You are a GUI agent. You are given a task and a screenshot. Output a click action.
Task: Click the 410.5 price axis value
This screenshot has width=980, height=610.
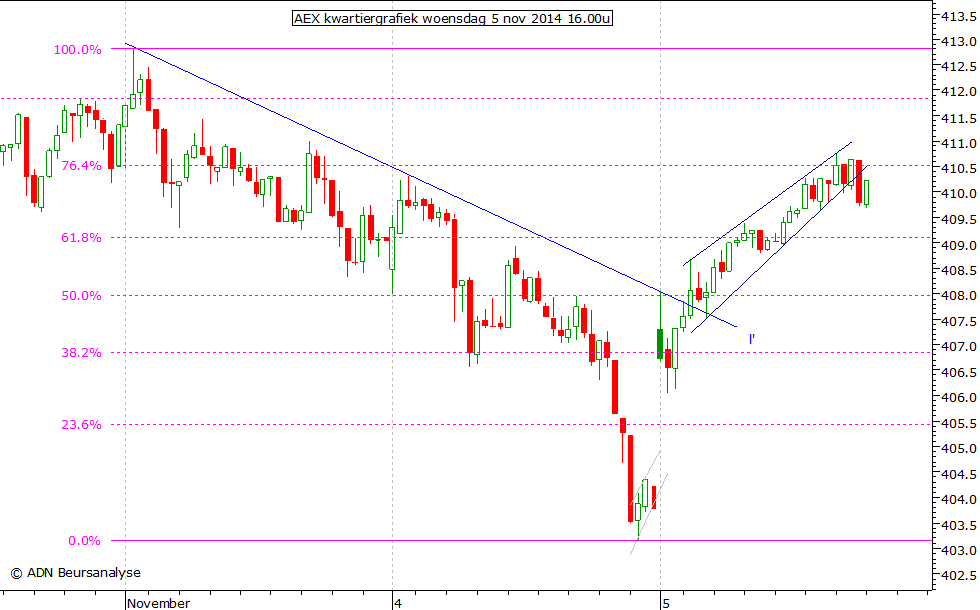coord(959,169)
